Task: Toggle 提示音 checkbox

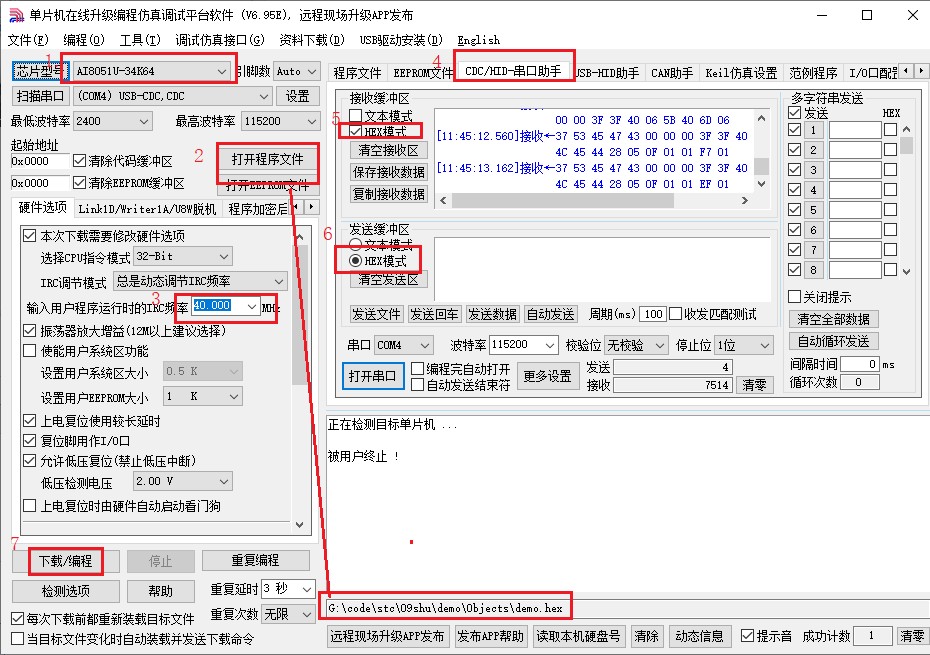Action: [748, 636]
